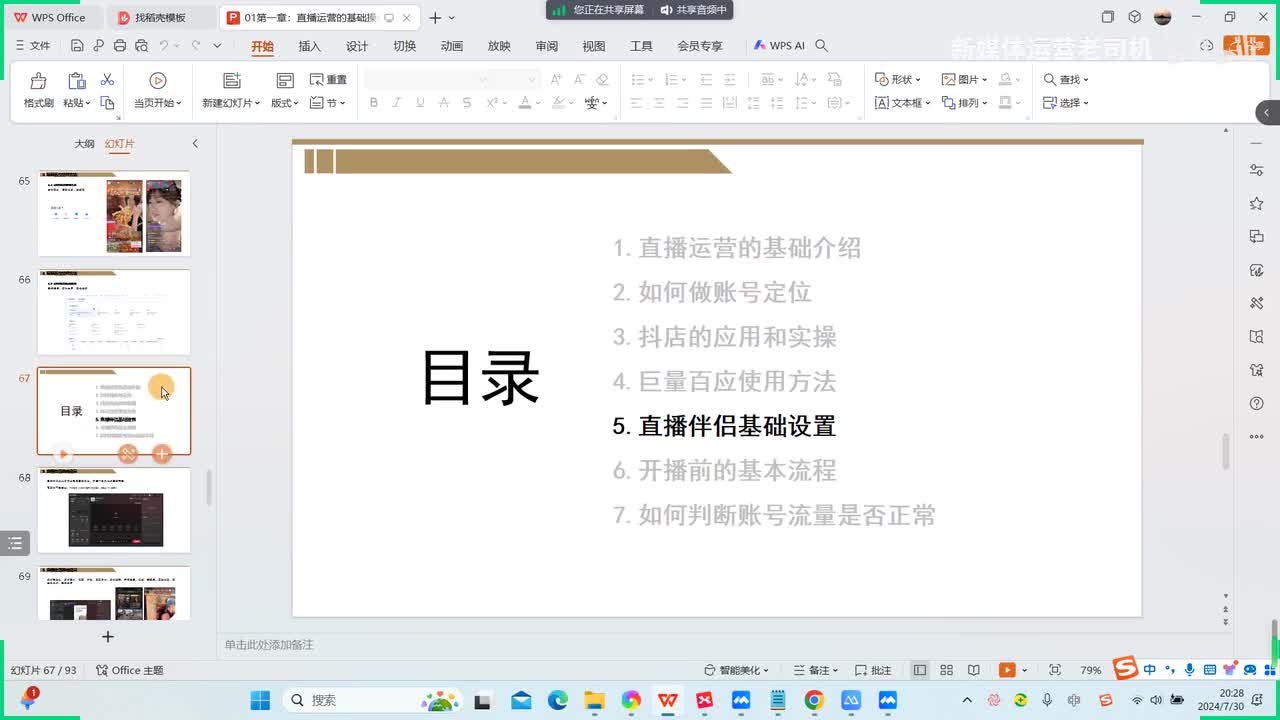1280x720 pixels.
Task: Select slide 66 thumbnail
Action: tap(115, 312)
